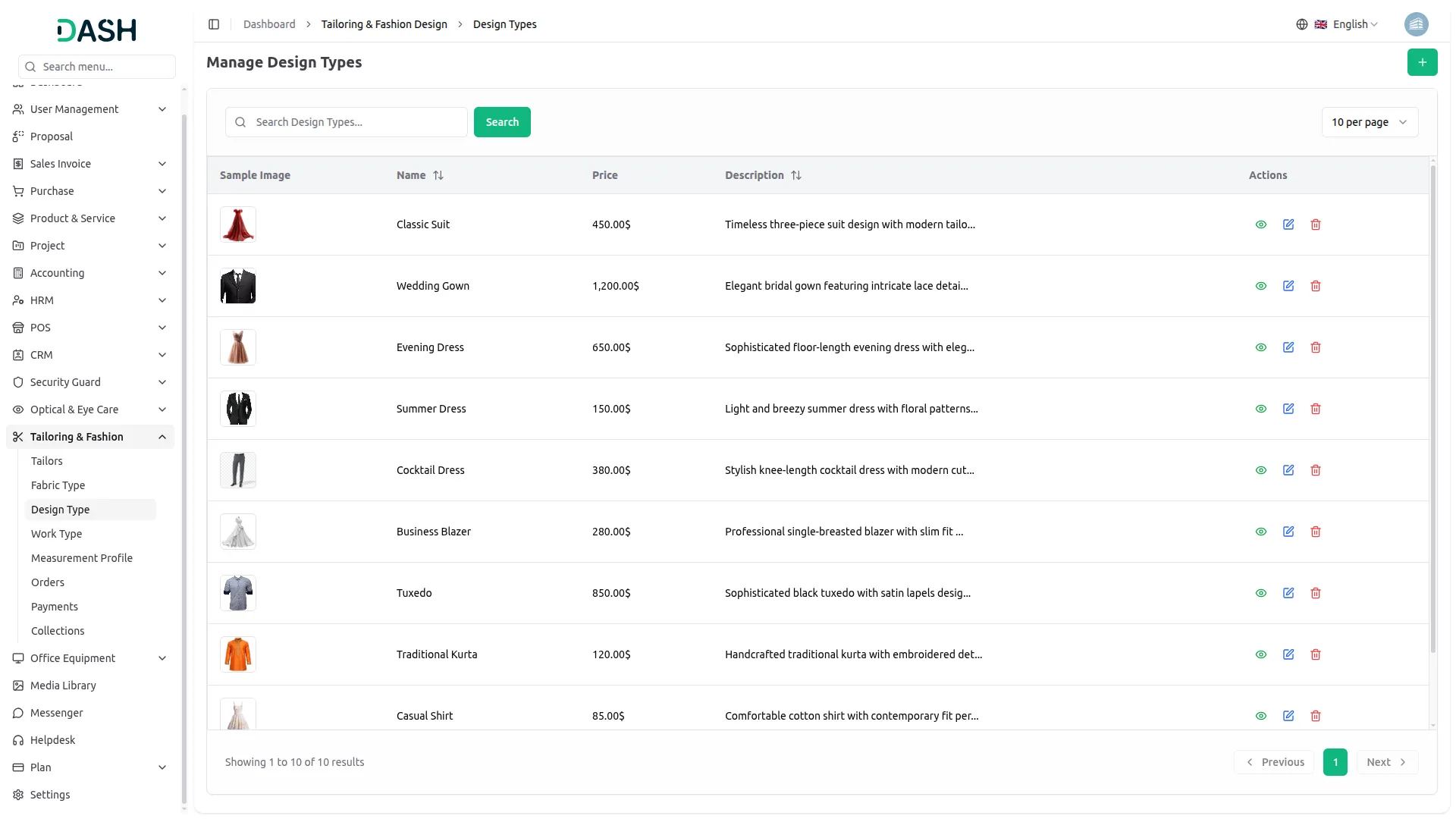Click the eye icon for Cocktail Dress

point(1260,470)
